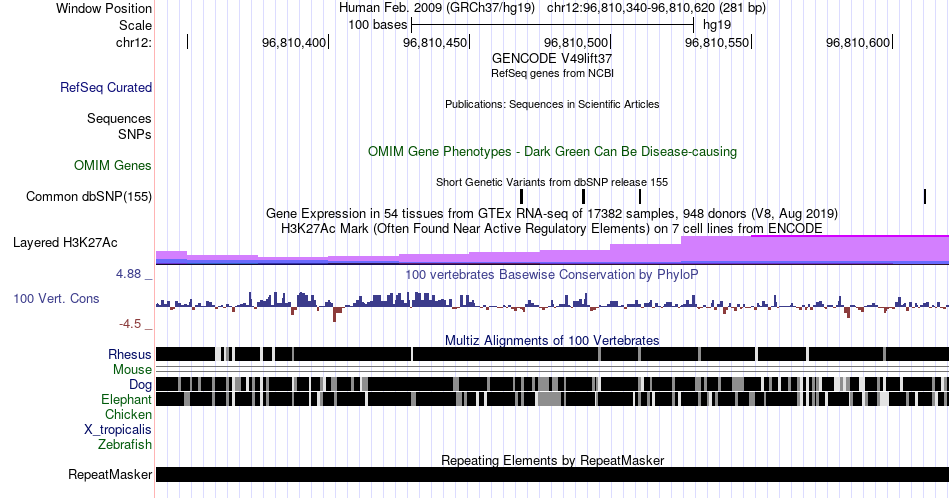The width and height of the screenshot is (950, 498).
Task: Click the Layered H3K27Ac track label
Action: 65,242
